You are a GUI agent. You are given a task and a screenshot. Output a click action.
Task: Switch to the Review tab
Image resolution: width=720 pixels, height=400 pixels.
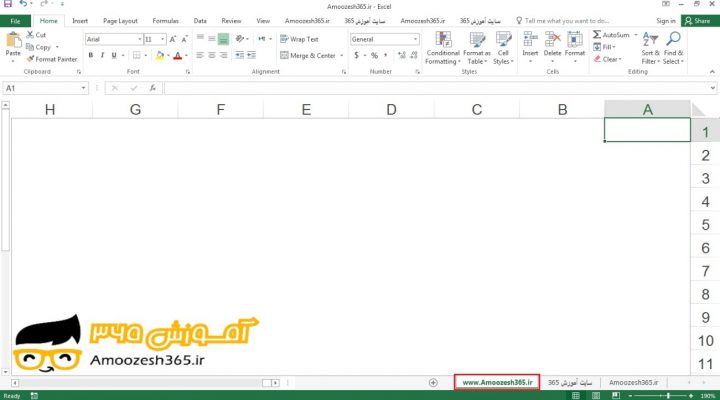coord(231,21)
